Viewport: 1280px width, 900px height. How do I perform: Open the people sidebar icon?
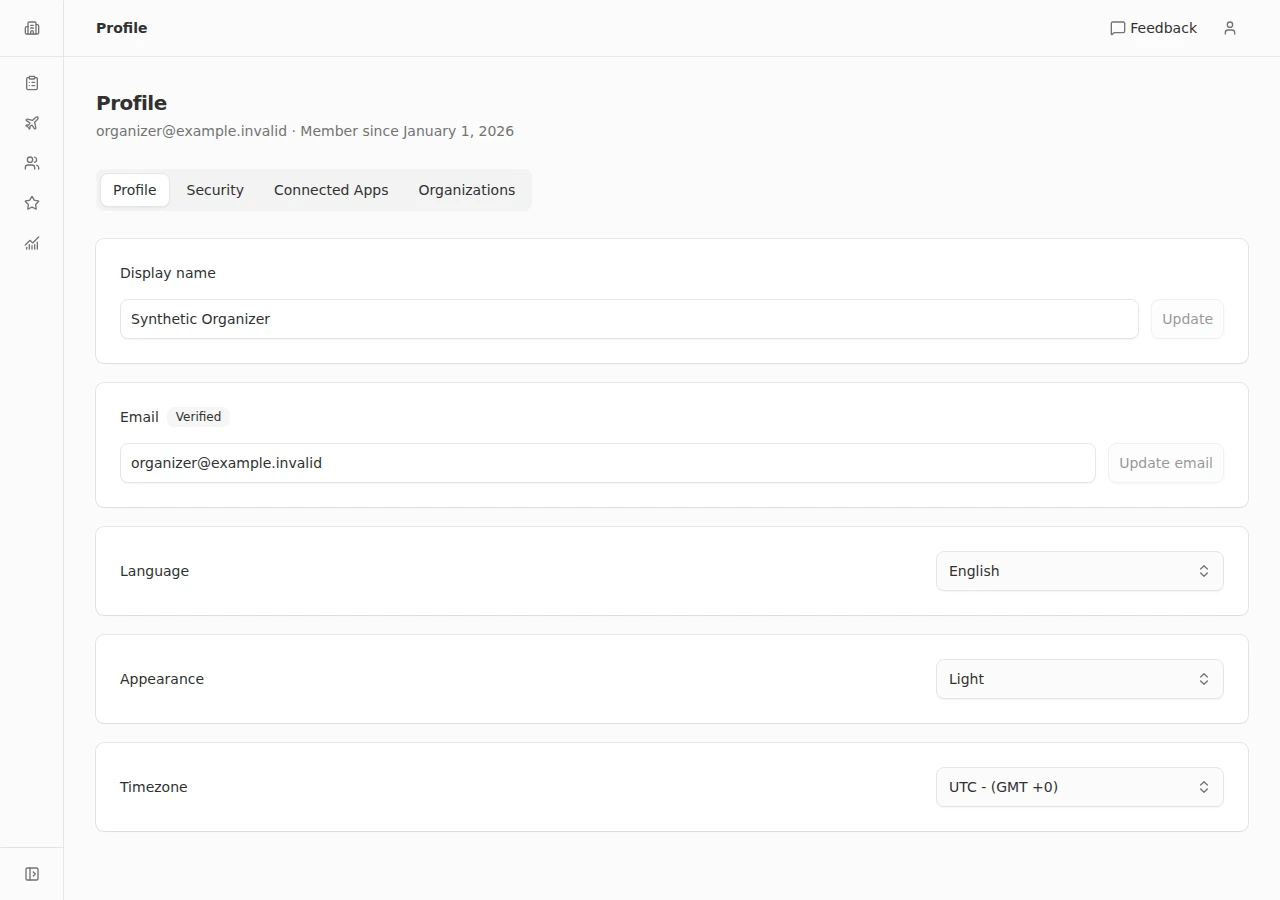(32, 163)
